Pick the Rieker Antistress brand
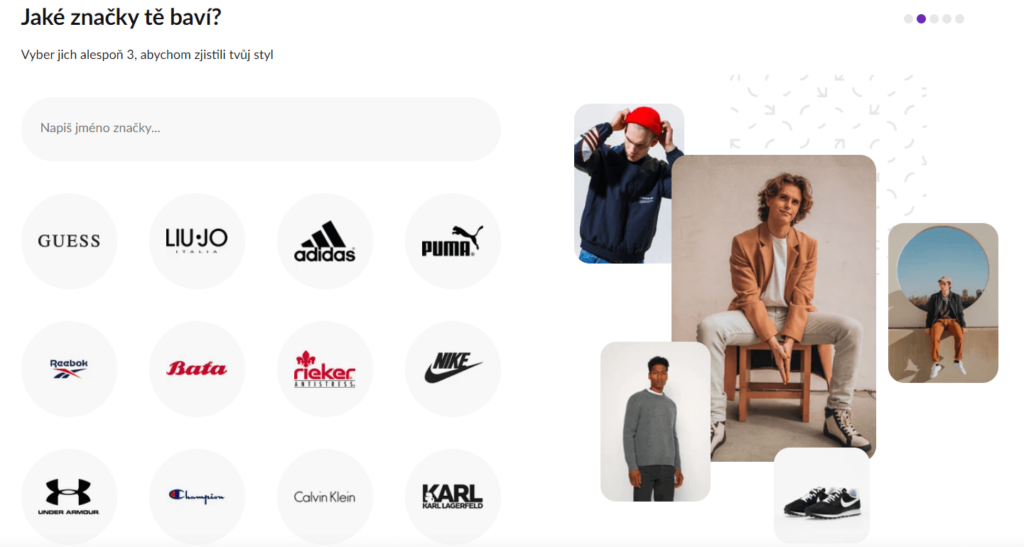 click(x=325, y=369)
